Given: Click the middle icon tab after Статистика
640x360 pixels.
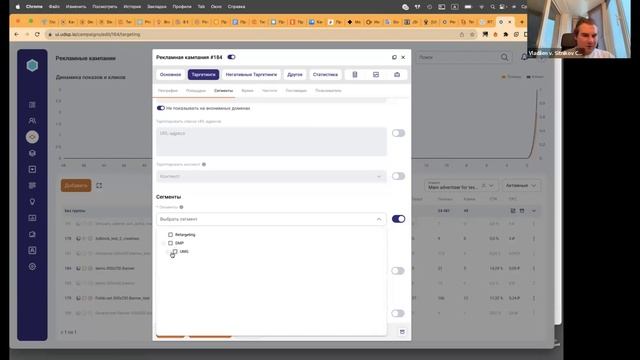Looking at the screenshot, I should coord(376,75).
